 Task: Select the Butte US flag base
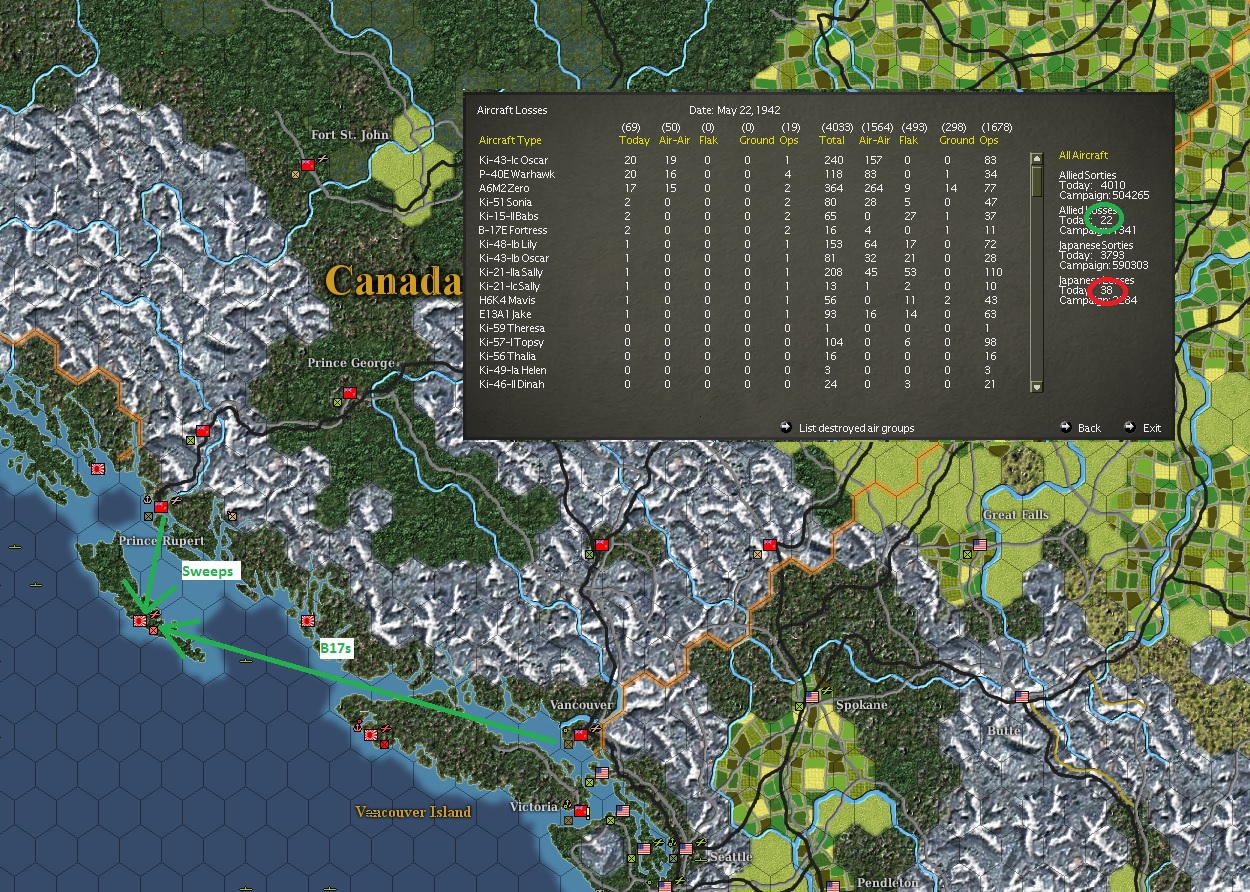[x=1022, y=696]
